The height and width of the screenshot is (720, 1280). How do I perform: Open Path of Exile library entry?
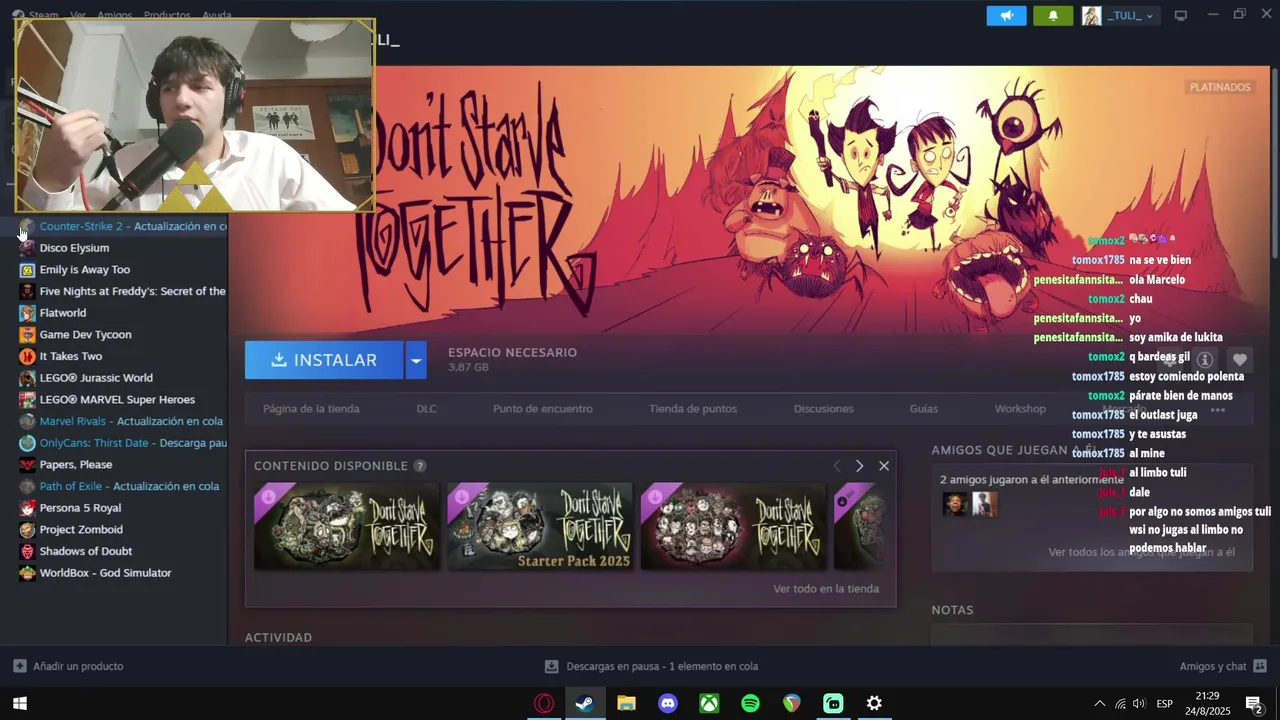(123, 486)
